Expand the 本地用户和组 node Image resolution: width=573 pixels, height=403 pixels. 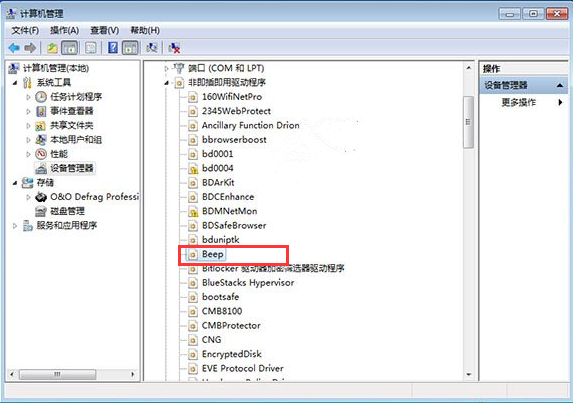[28, 140]
